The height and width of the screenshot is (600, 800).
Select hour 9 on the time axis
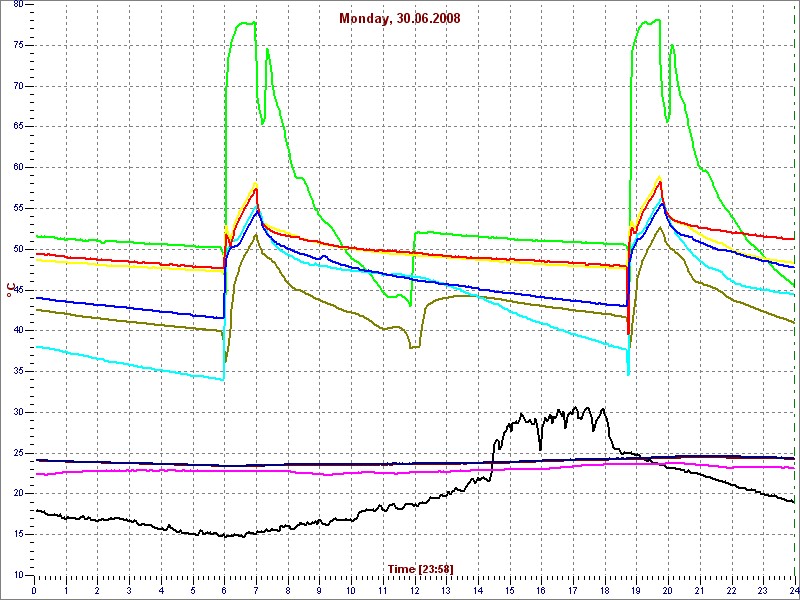point(319,590)
